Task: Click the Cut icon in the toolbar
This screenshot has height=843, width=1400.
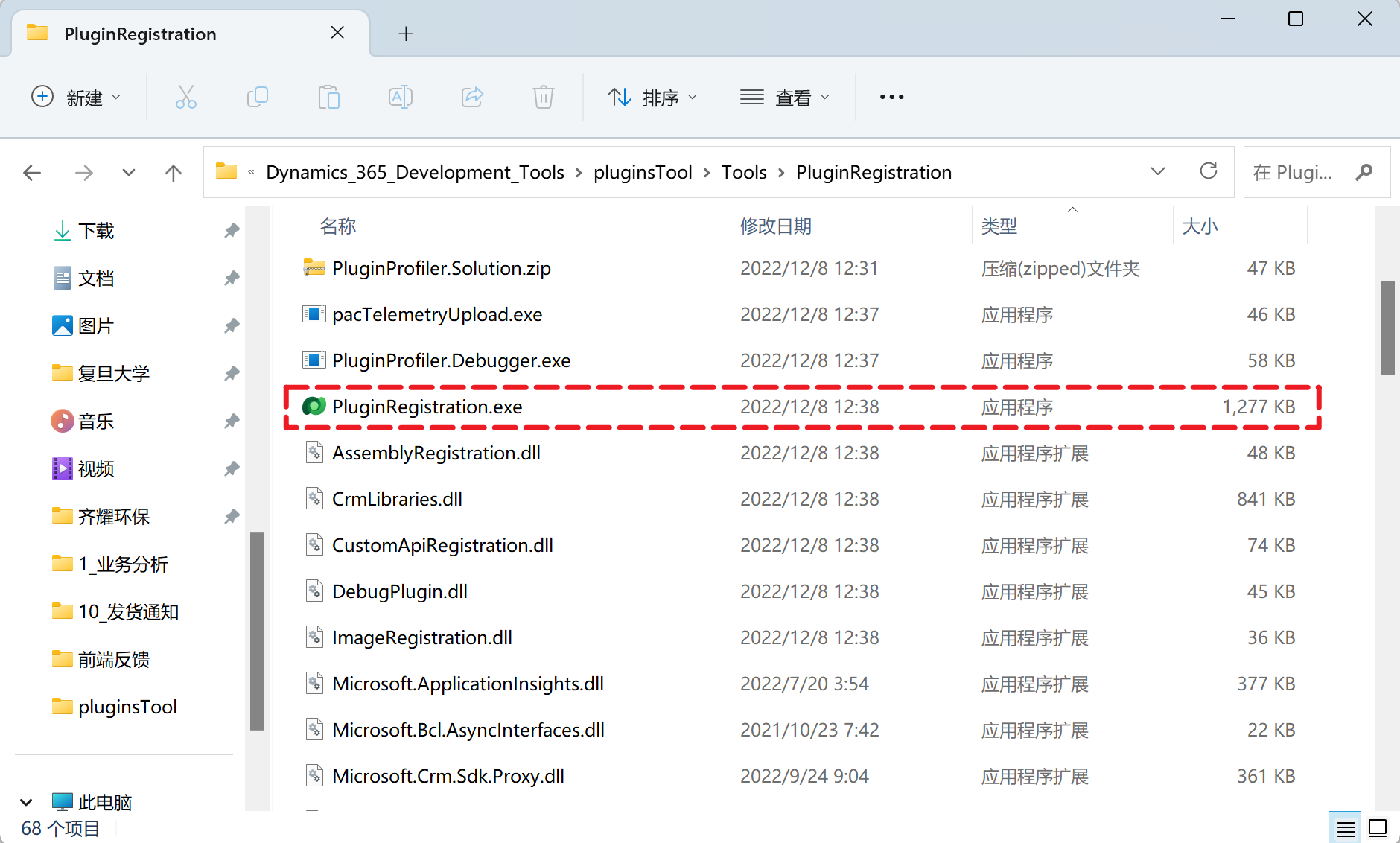Action: tap(185, 97)
